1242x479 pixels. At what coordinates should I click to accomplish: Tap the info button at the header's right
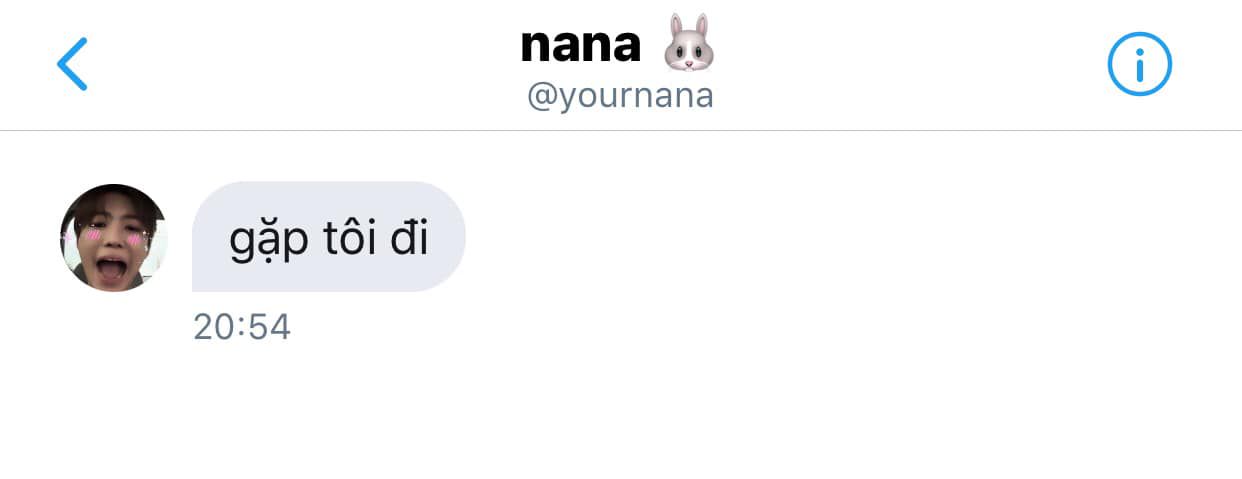[x=1139, y=64]
